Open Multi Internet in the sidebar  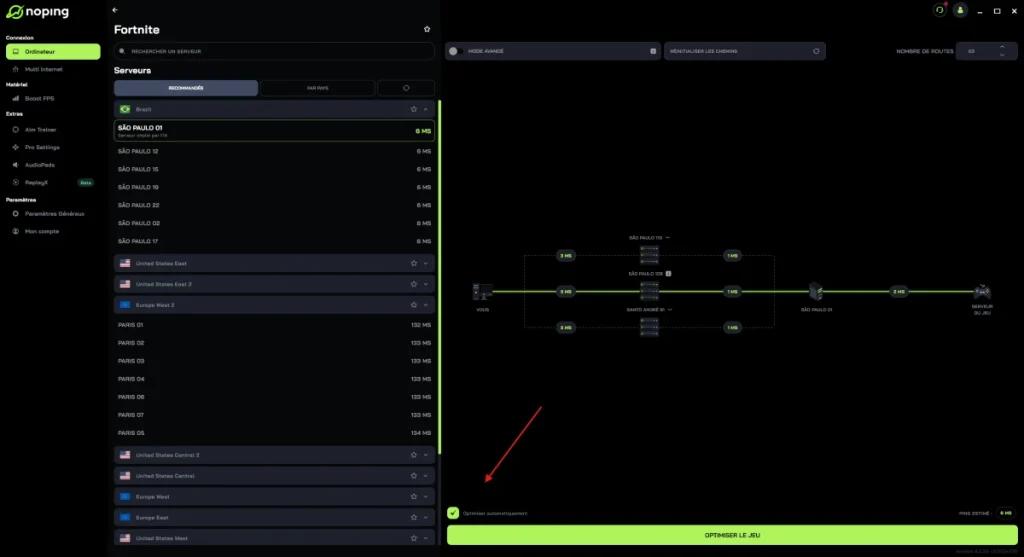click(x=43, y=69)
